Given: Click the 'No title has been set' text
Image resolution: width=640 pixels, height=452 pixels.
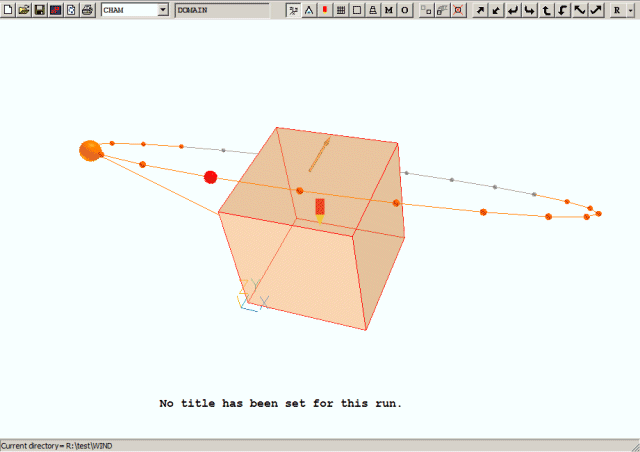Looking at the screenshot, I should [x=281, y=403].
